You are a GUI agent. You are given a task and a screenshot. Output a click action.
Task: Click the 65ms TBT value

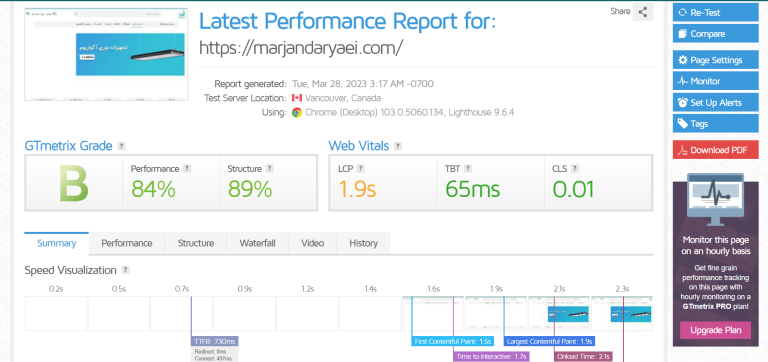click(x=473, y=190)
